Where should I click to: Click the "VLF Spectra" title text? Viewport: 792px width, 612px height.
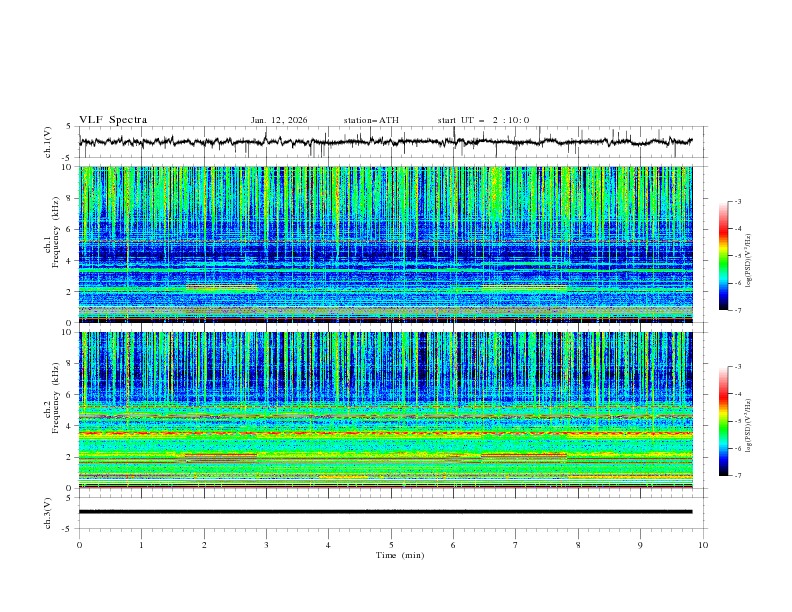click(113, 120)
